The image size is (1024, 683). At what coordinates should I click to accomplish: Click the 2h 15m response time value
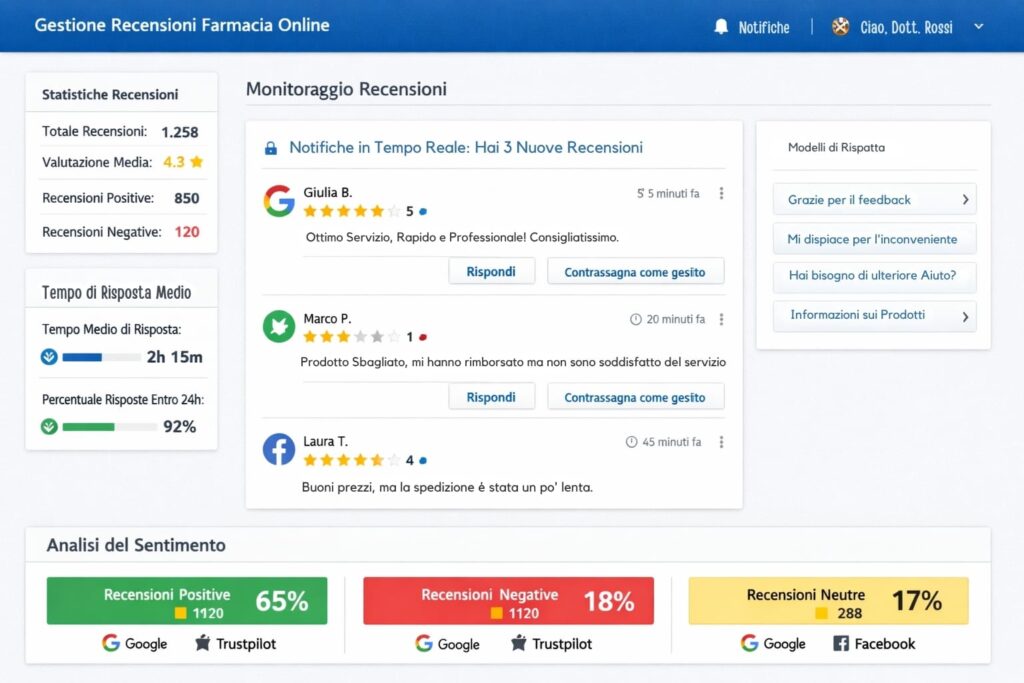coord(174,357)
